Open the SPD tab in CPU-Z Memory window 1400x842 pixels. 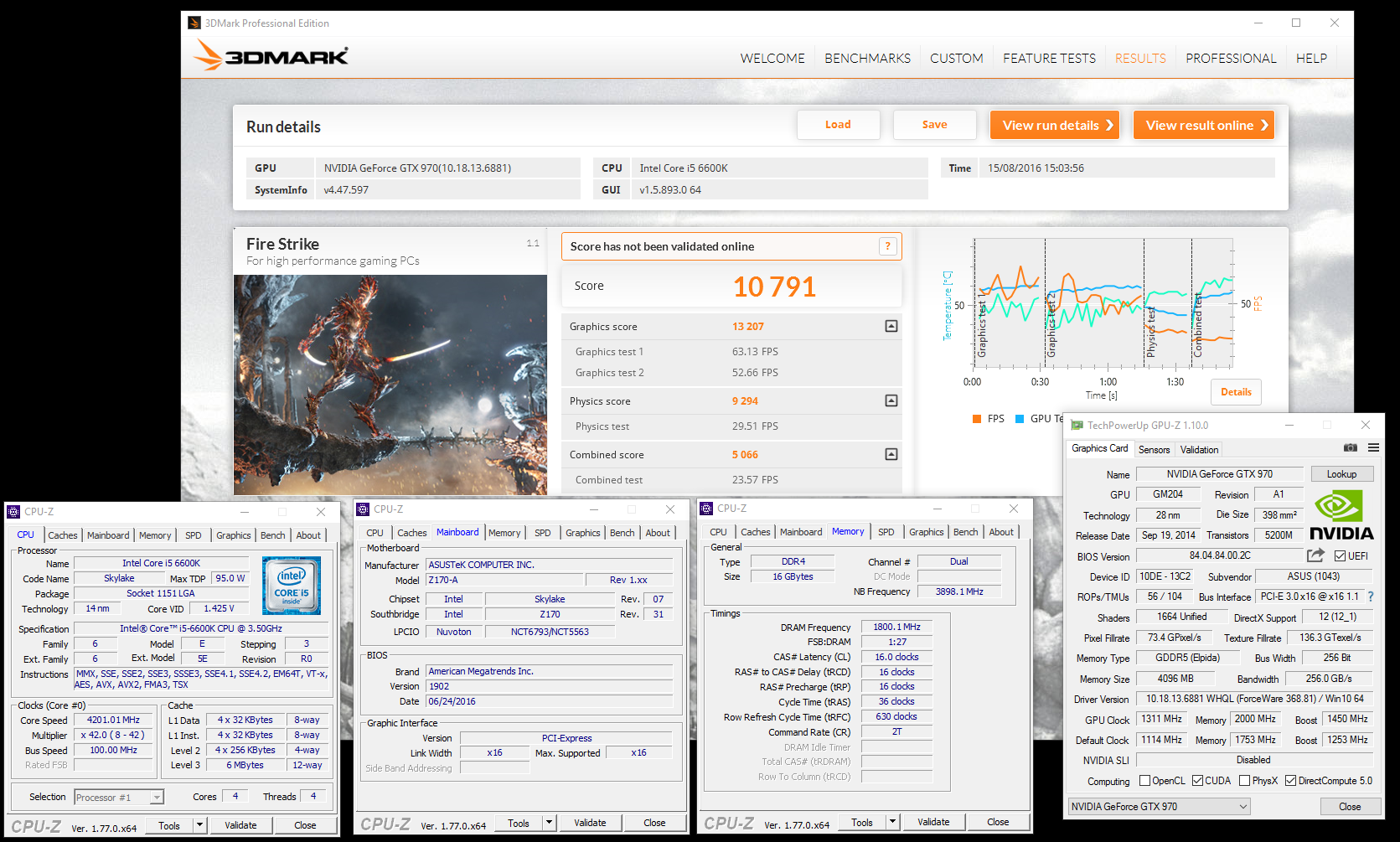pos(886,532)
